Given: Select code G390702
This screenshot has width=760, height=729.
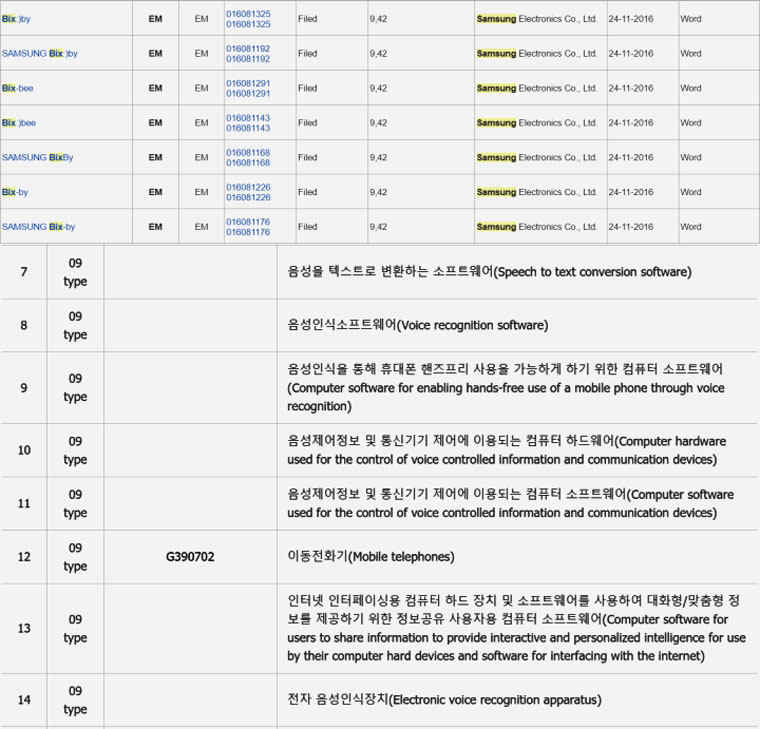Looking at the screenshot, I should click(x=190, y=556).
